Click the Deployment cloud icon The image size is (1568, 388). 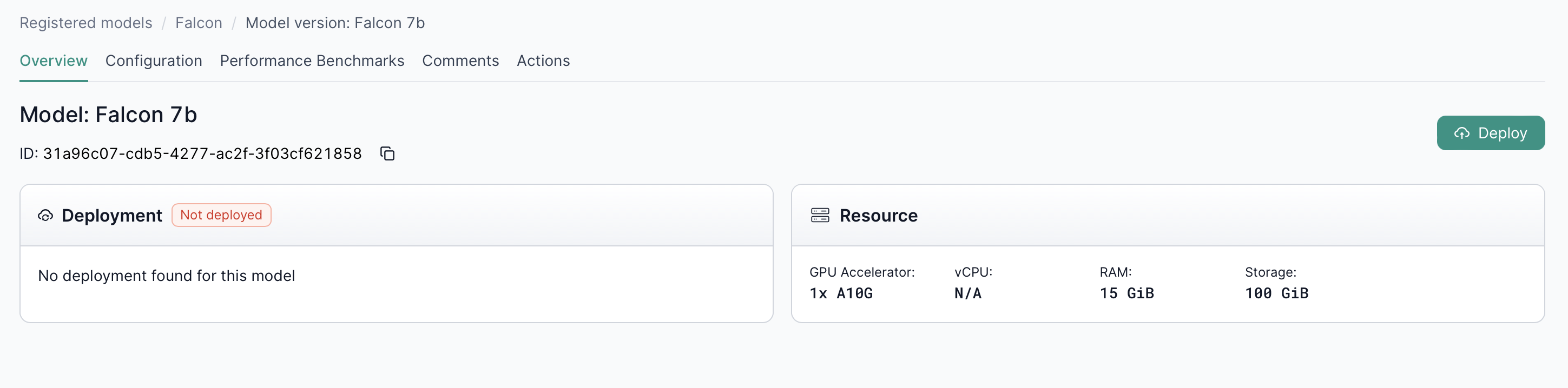pyautogui.click(x=45, y=215)
